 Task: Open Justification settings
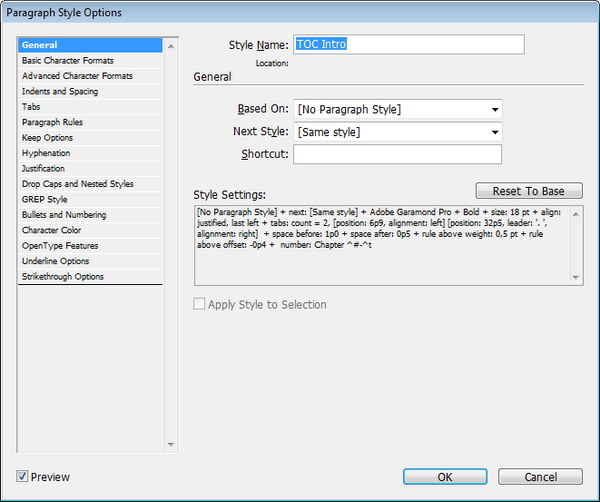point(90,168)
